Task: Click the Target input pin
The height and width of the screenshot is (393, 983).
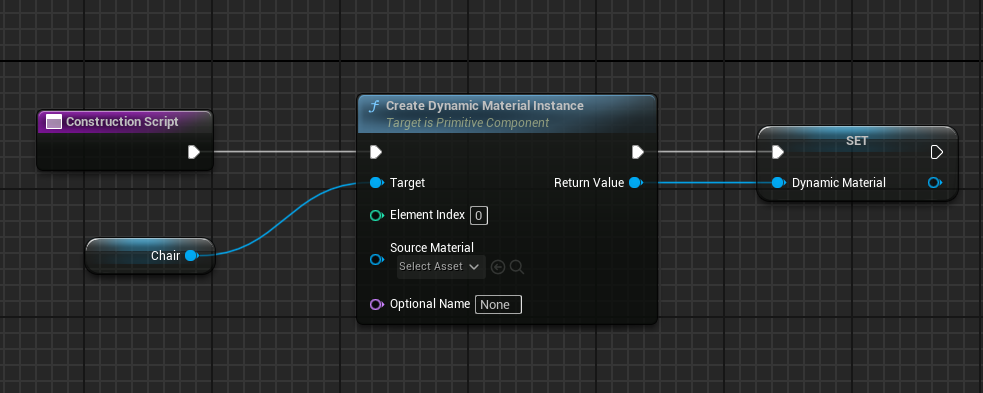Action: (376, 182)
